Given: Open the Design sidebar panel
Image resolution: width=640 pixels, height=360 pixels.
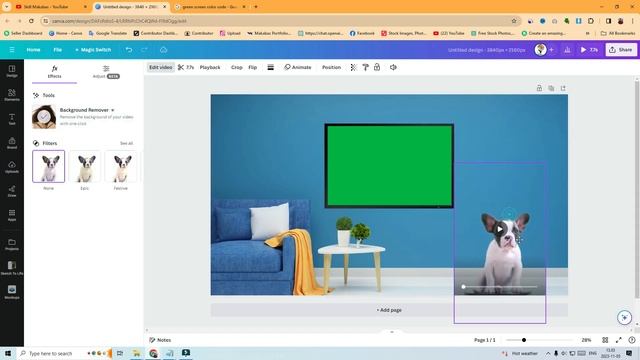Looking at the screenshot, I should [x=12, y=71].
